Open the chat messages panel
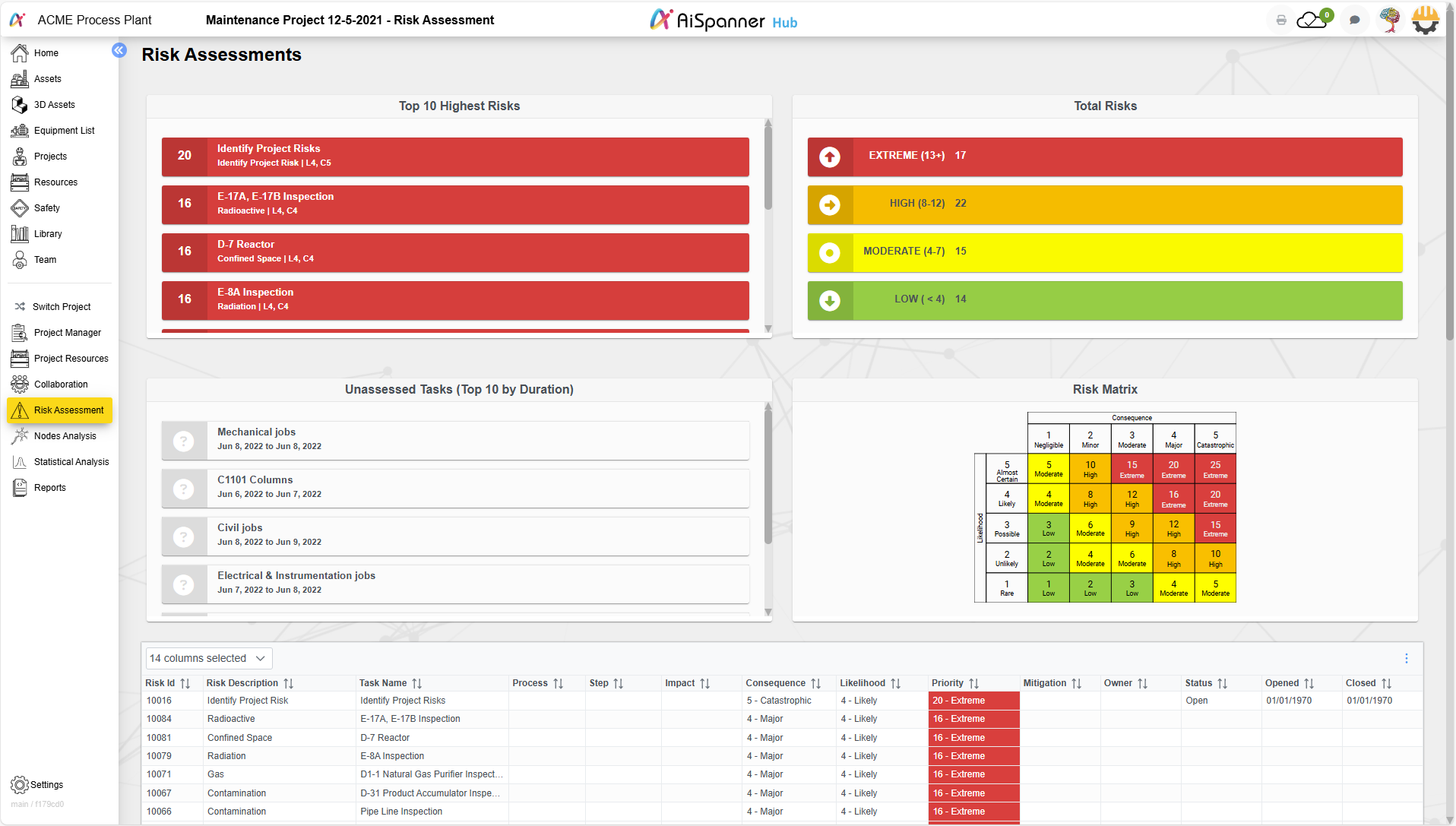 coord(1355,20)
